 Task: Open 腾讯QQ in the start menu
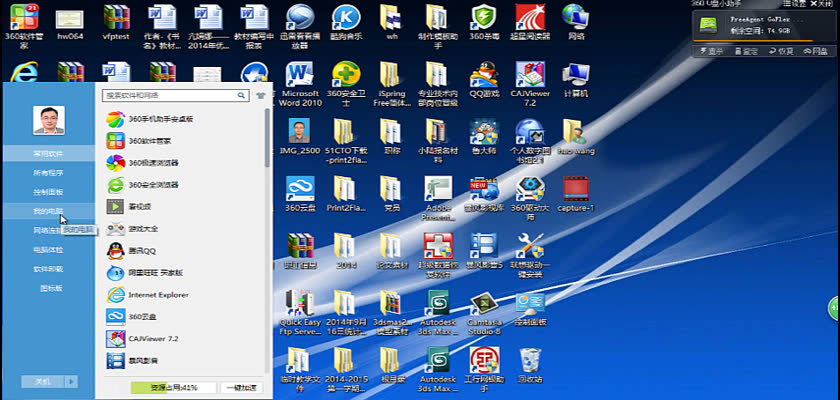[x=131, y=251]
